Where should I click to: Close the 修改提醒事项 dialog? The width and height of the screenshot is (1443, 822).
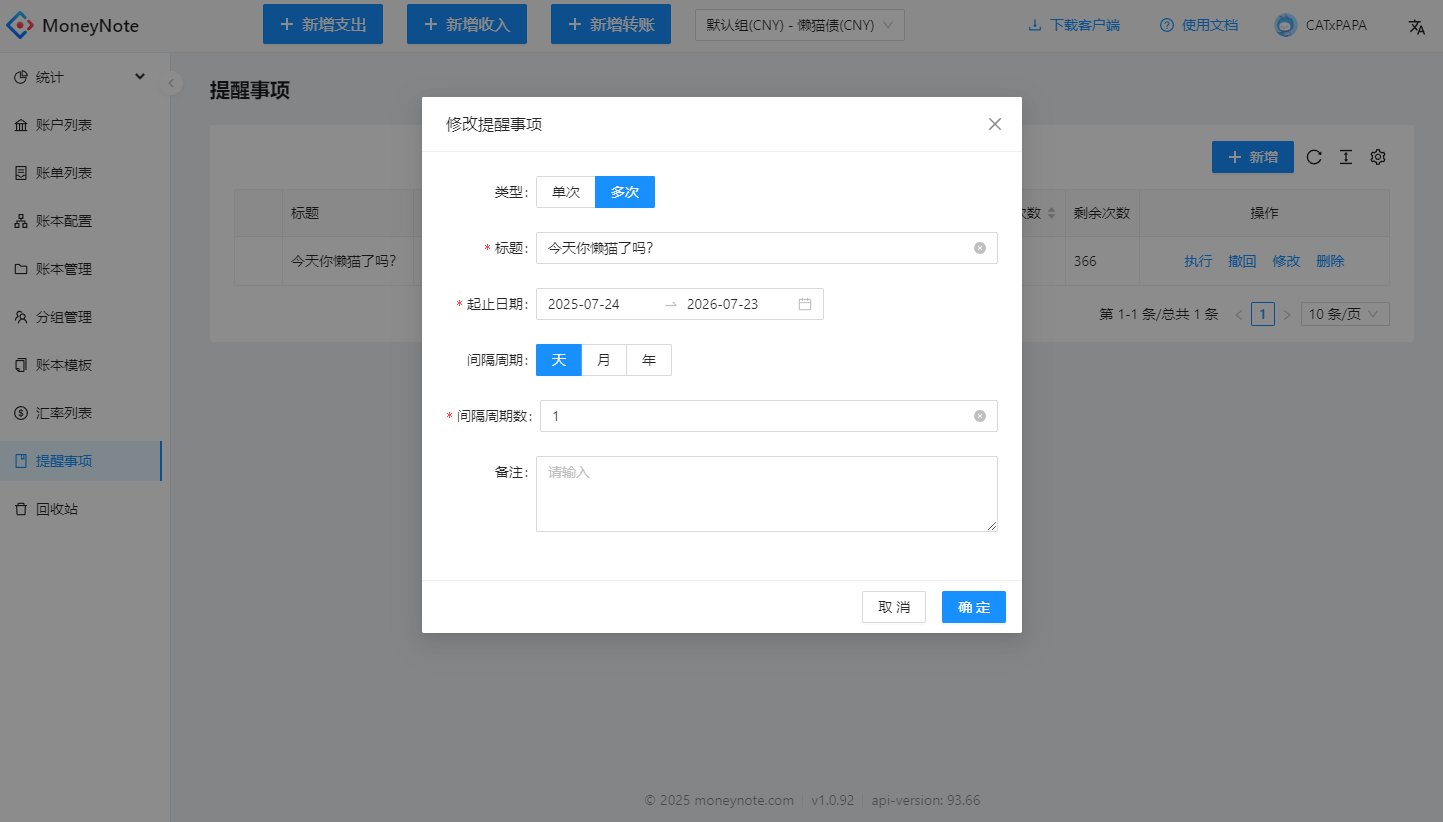coord(995,124)
